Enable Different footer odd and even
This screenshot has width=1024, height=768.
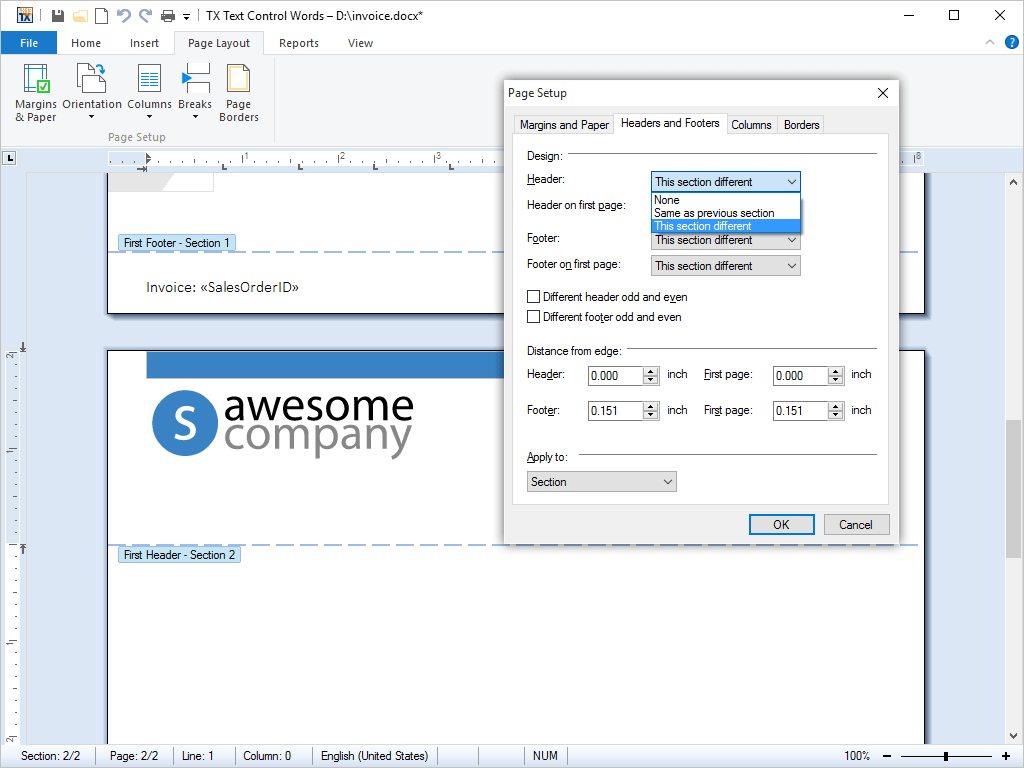535,317
